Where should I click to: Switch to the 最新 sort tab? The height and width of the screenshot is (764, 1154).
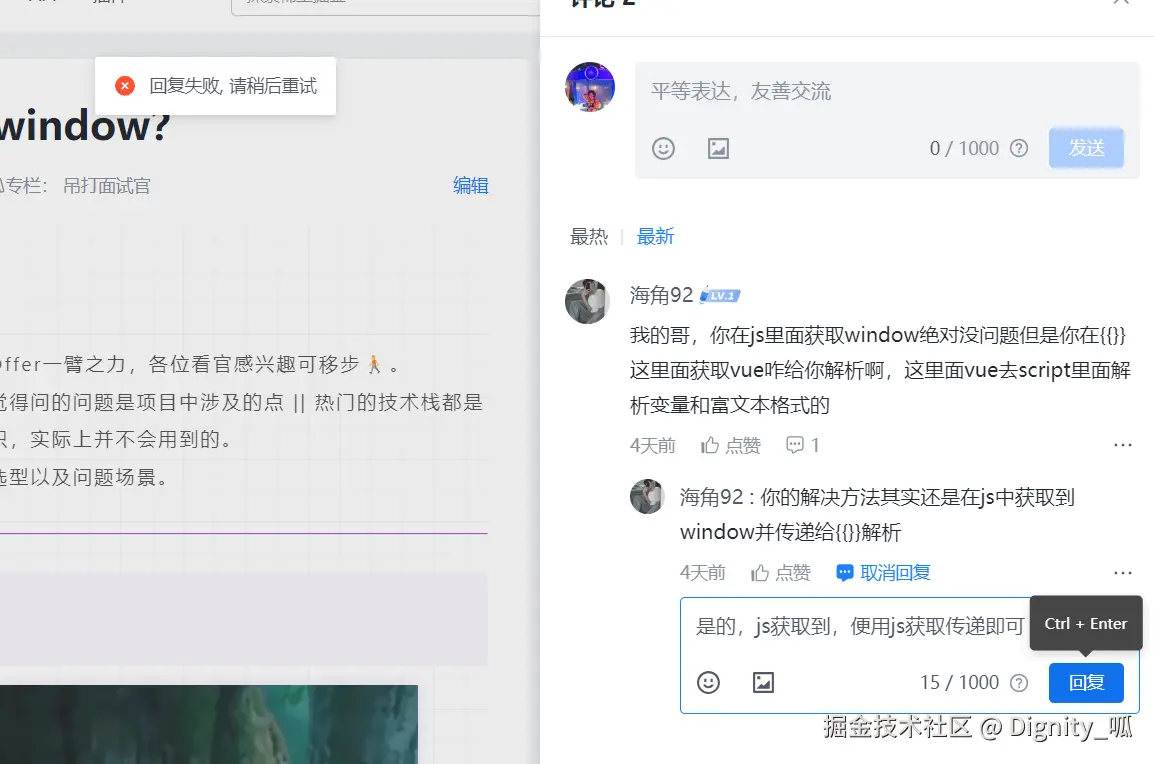coord(655,236)
